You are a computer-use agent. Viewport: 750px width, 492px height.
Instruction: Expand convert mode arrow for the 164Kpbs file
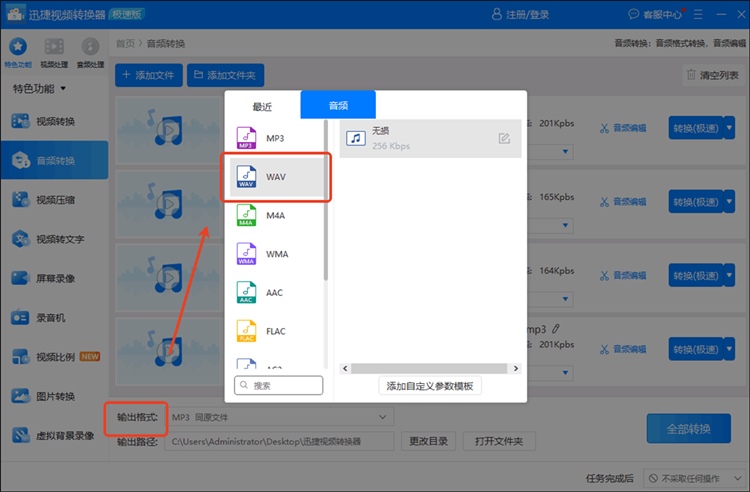pyautogui.click(x=729, y=275)
